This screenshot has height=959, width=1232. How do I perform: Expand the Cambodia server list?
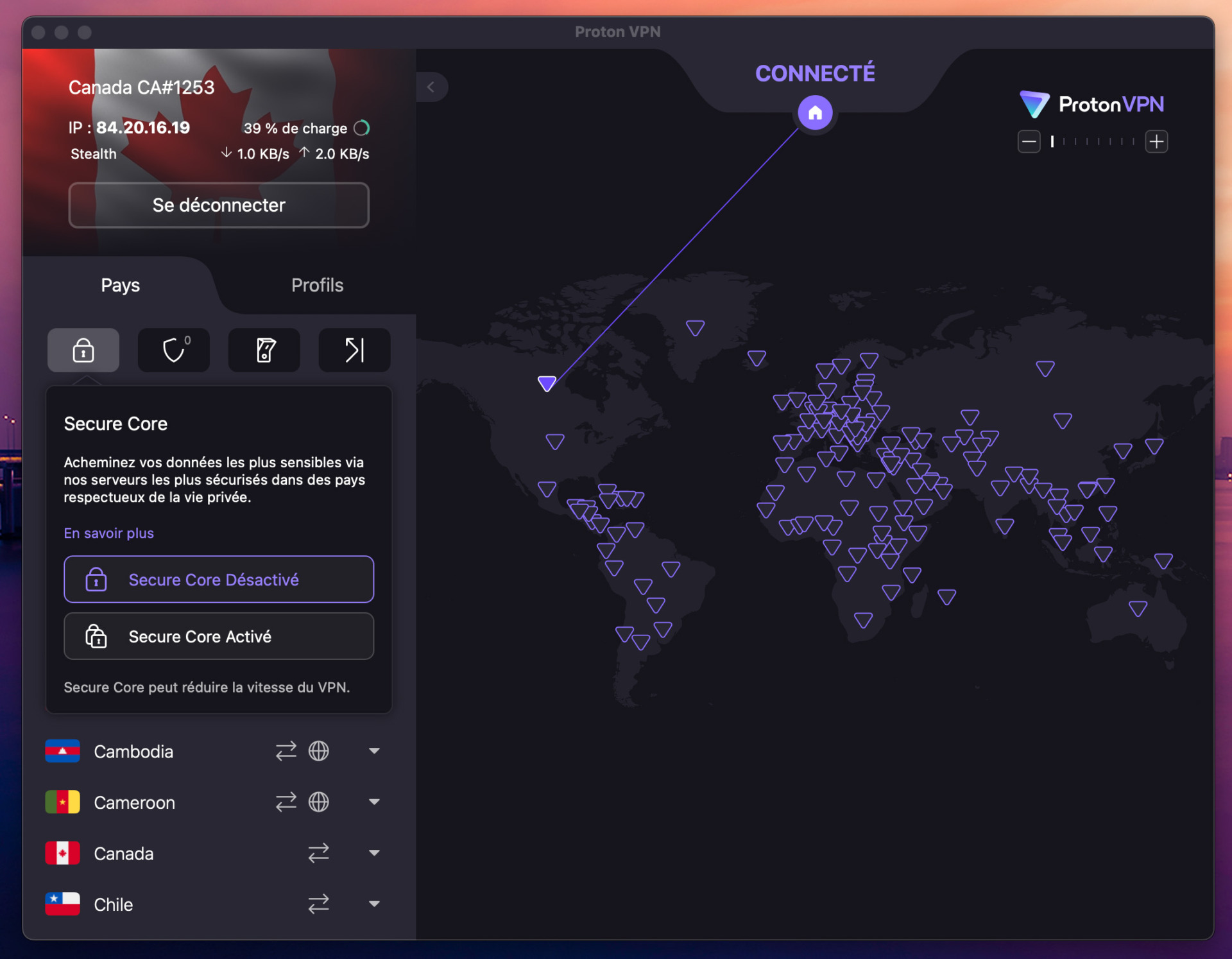(x=374, y=750)
